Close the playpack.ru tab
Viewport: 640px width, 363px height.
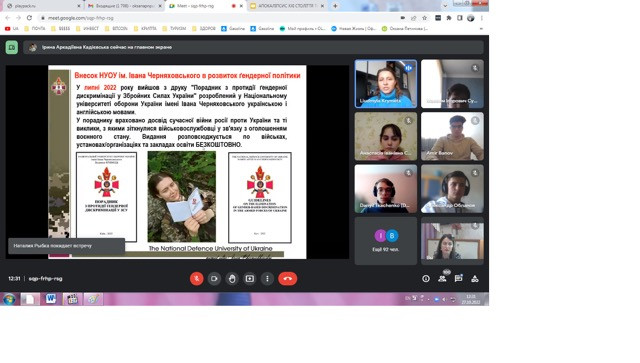(79, 6)
